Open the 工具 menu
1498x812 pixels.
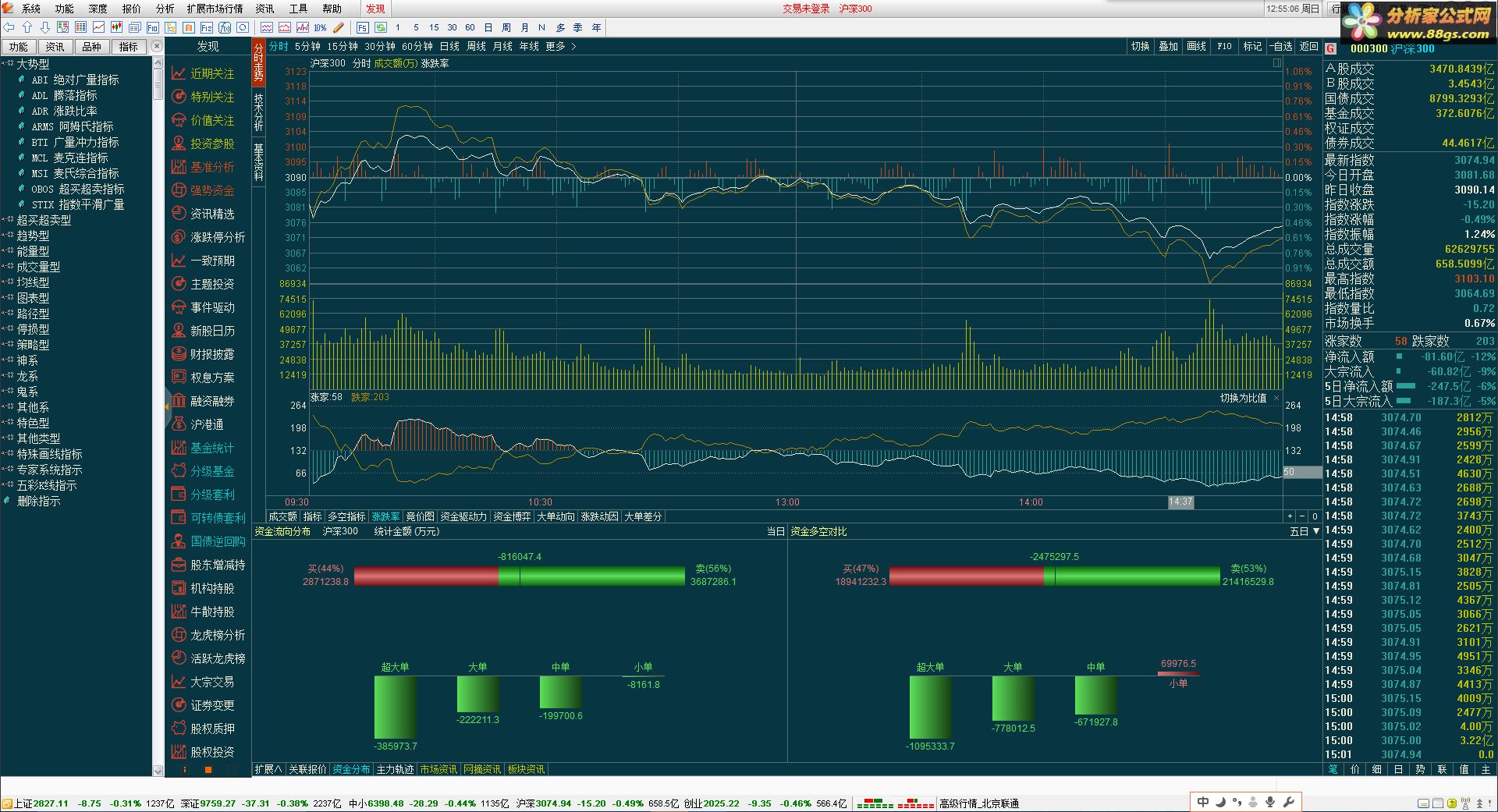(298, 9)
